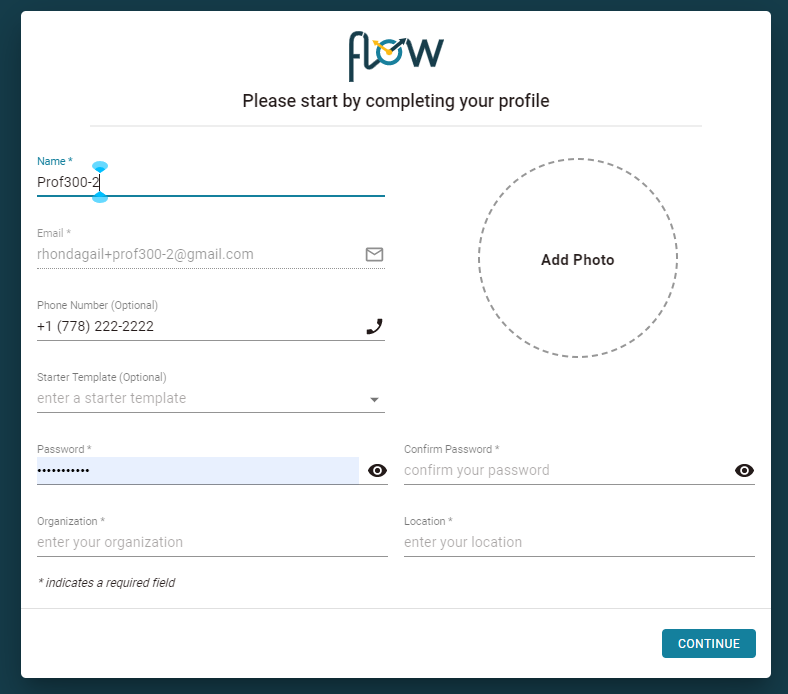Click the Name field label

pyautogui.click(x=54, y=161)
